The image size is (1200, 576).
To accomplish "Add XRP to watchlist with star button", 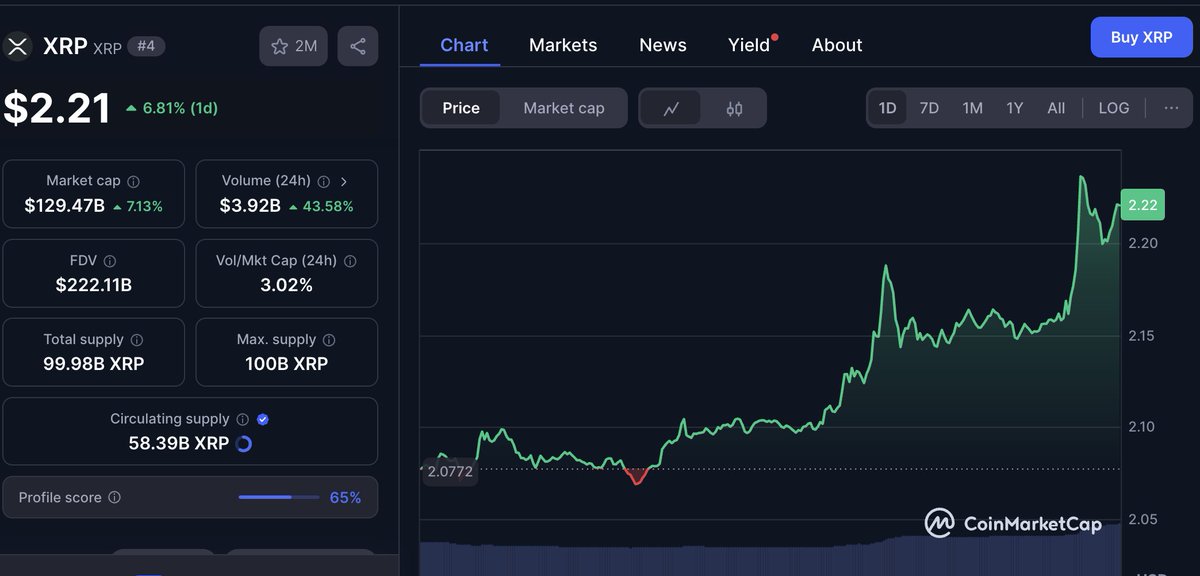I will pos(293,46).
